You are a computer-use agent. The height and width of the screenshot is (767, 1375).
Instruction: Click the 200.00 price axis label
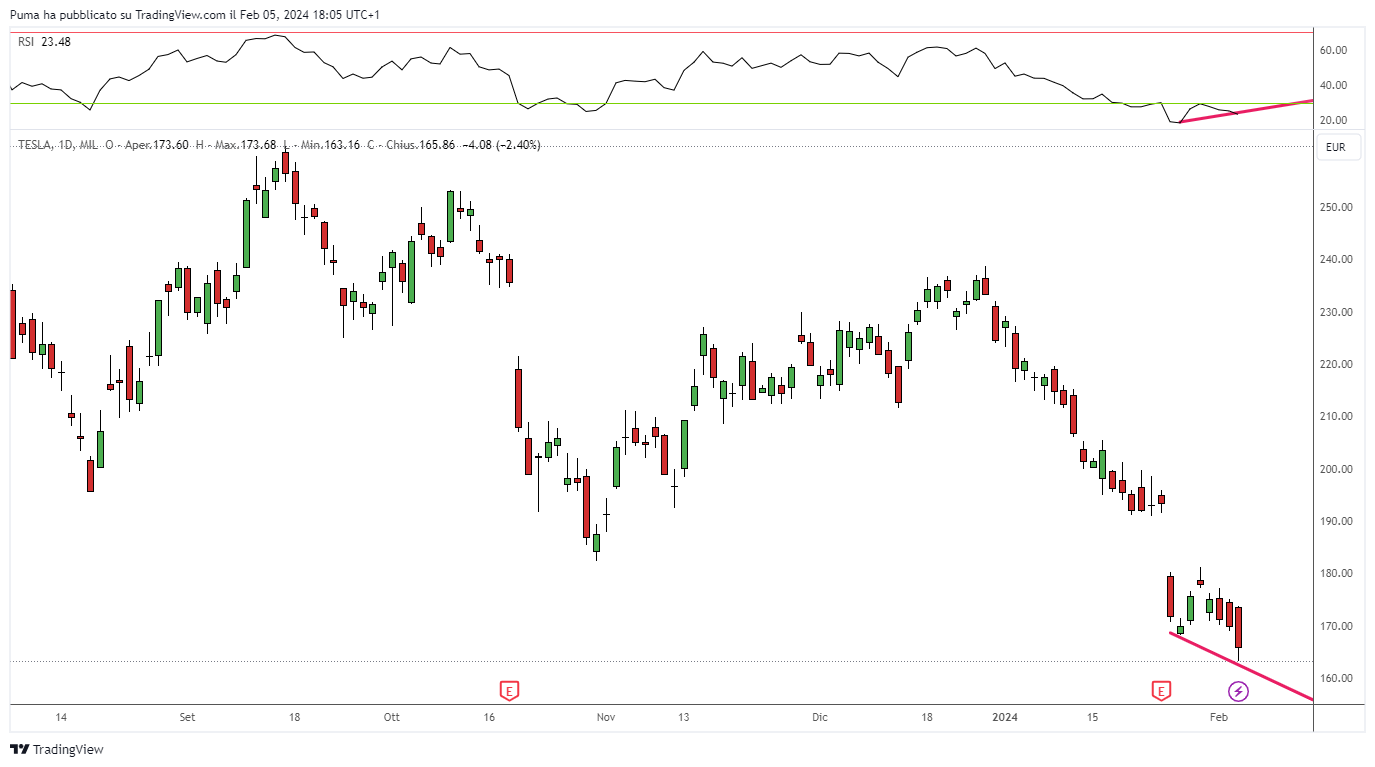(1337, 469)
